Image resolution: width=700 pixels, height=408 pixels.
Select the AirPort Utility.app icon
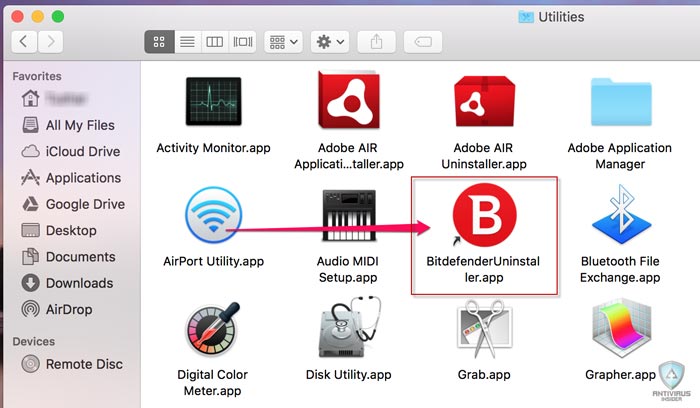pos(214,215)
